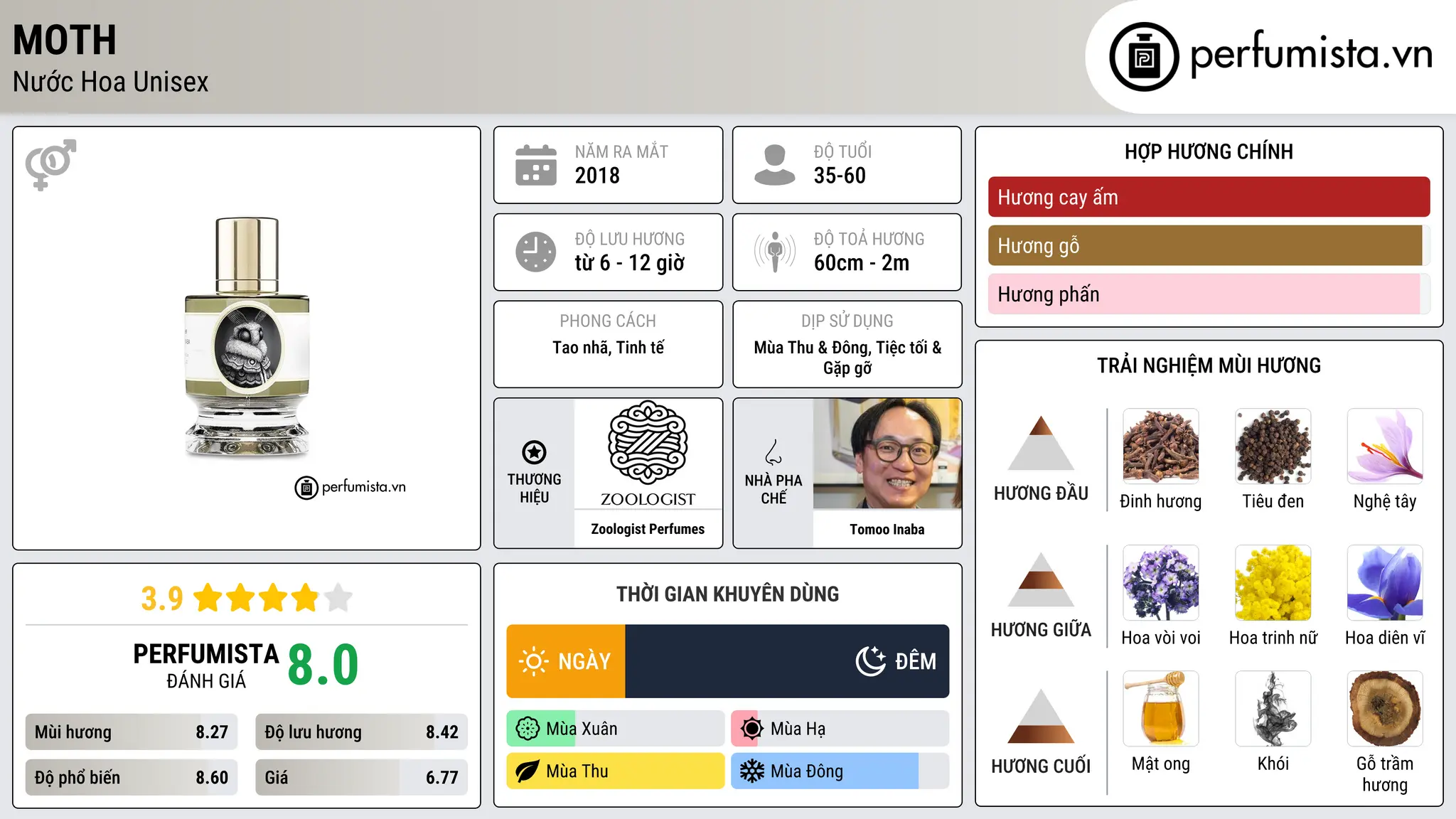Click the Độ phổ biến 8.60 score bar
The width and height of the screenshot is (1456, 819).
(132, 777)
